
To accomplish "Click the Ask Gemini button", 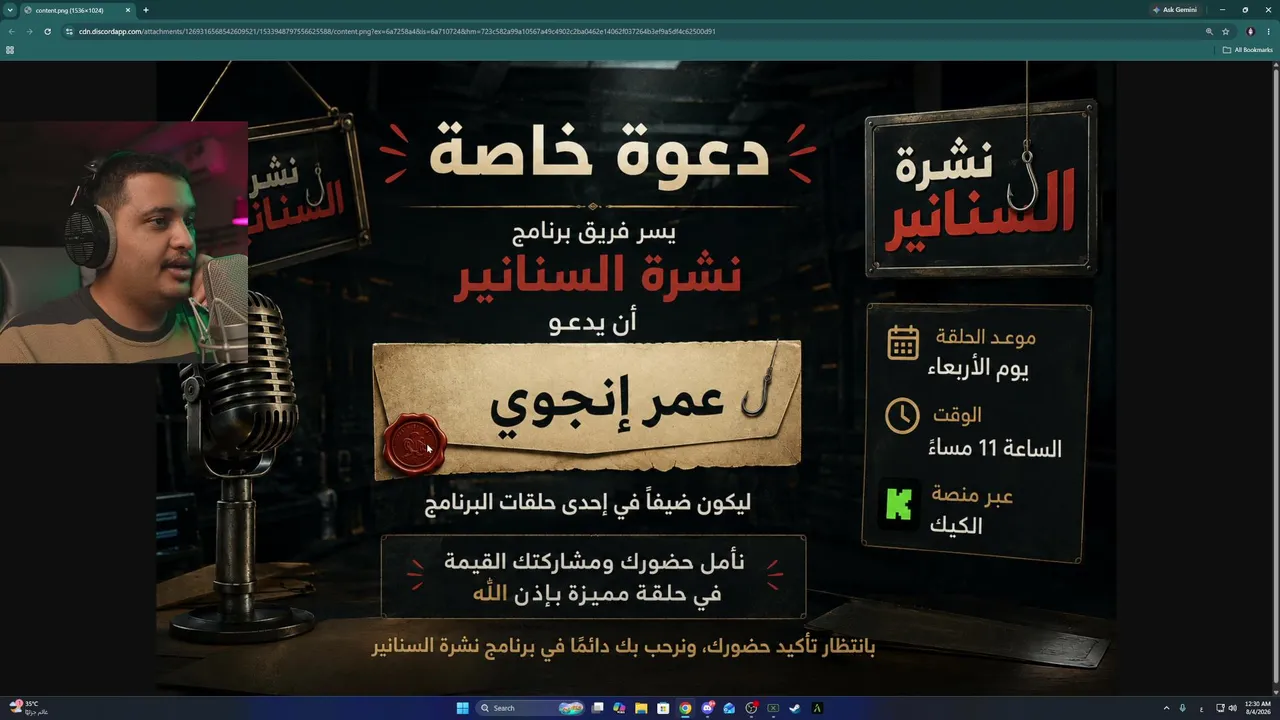I will (x=1174, y=10).
